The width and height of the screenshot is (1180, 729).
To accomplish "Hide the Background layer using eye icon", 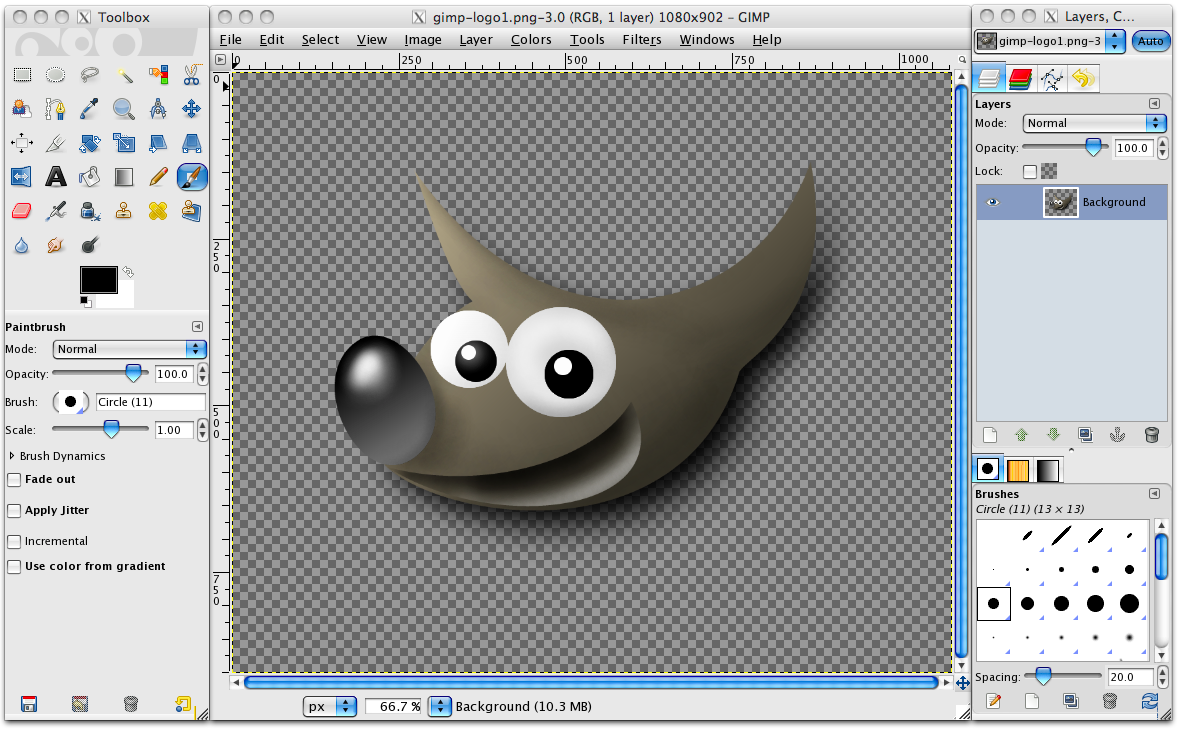I will tap(992, 202).
